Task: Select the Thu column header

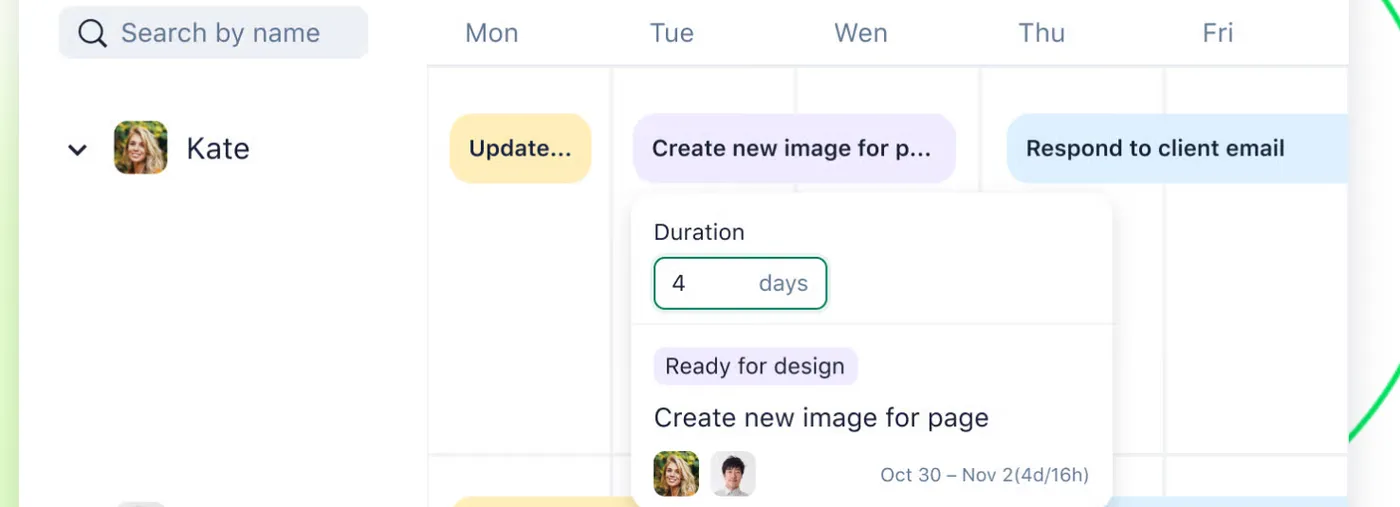Action: (x=1041, y=33)
